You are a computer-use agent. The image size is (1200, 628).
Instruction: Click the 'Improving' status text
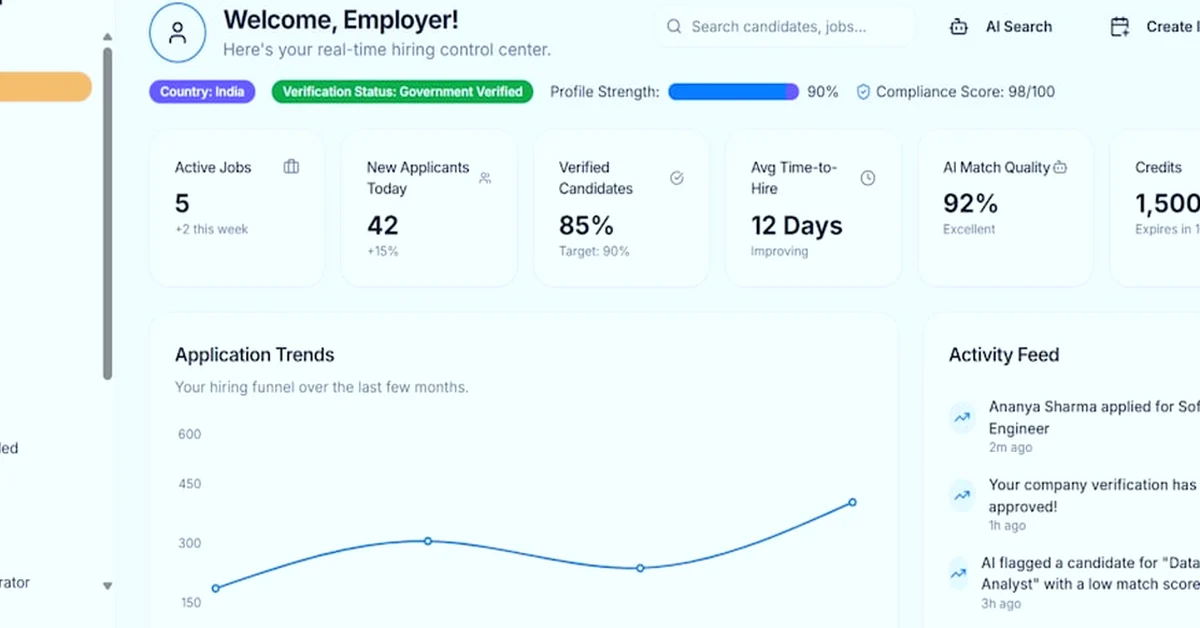(780, 251)
